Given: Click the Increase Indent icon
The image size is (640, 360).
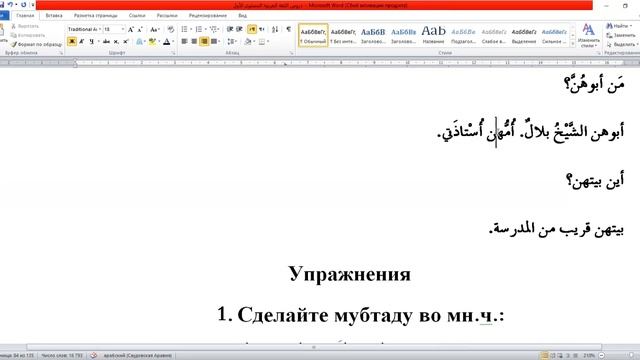Looking at the screenshot, I should tap(240, 29).
